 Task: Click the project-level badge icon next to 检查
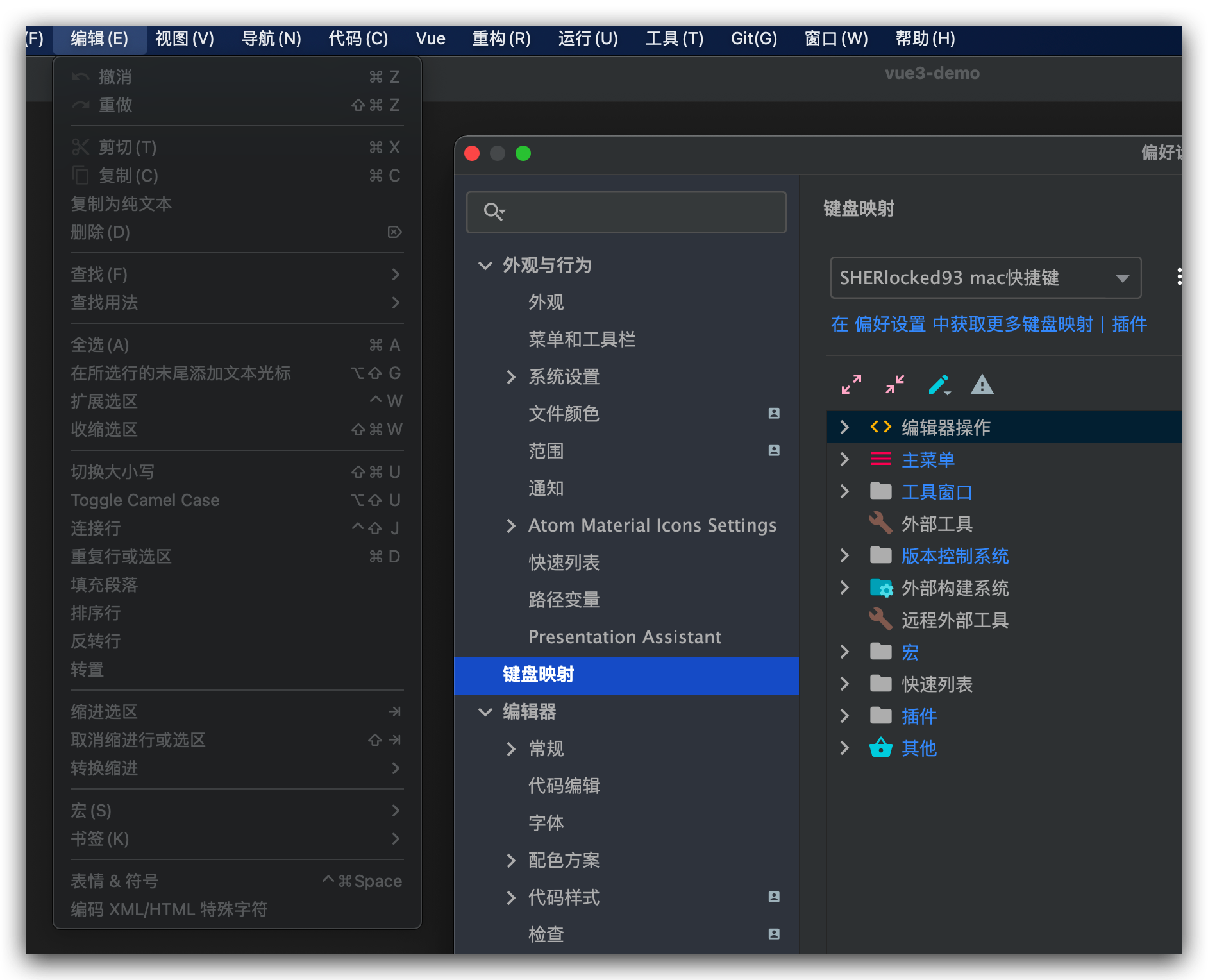[x=774, y=934]
